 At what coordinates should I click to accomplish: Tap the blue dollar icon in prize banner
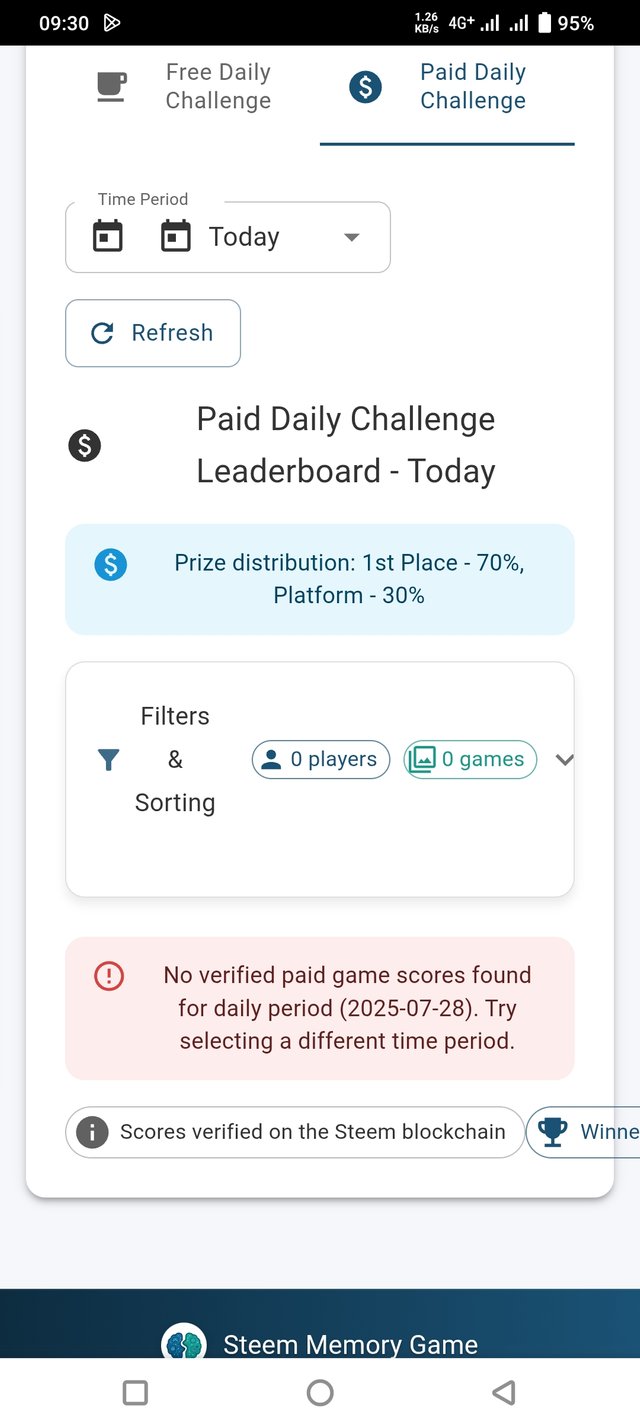[x=110, y=564]
